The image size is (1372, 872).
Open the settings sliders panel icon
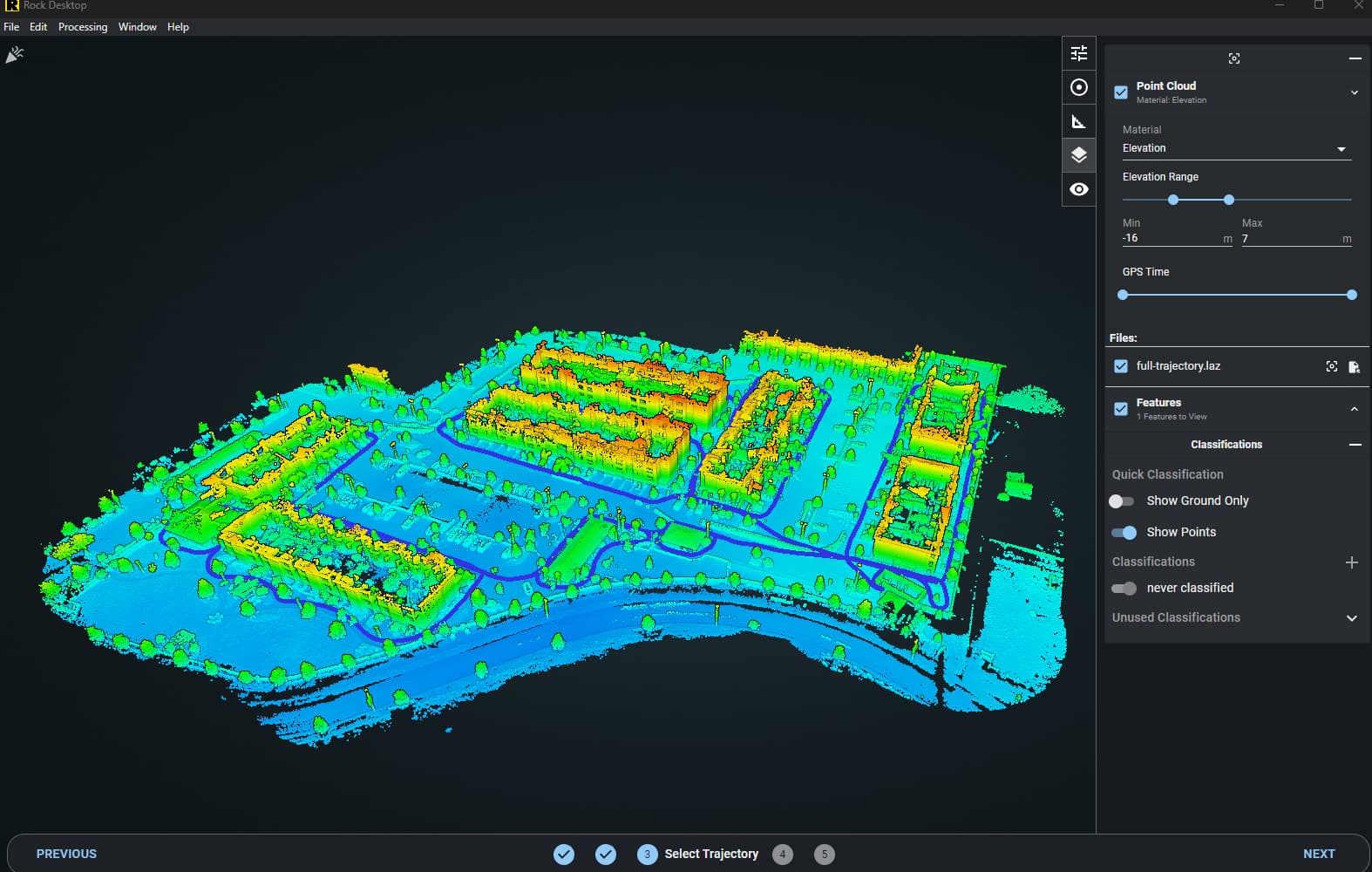click(x=1079, y=53)
